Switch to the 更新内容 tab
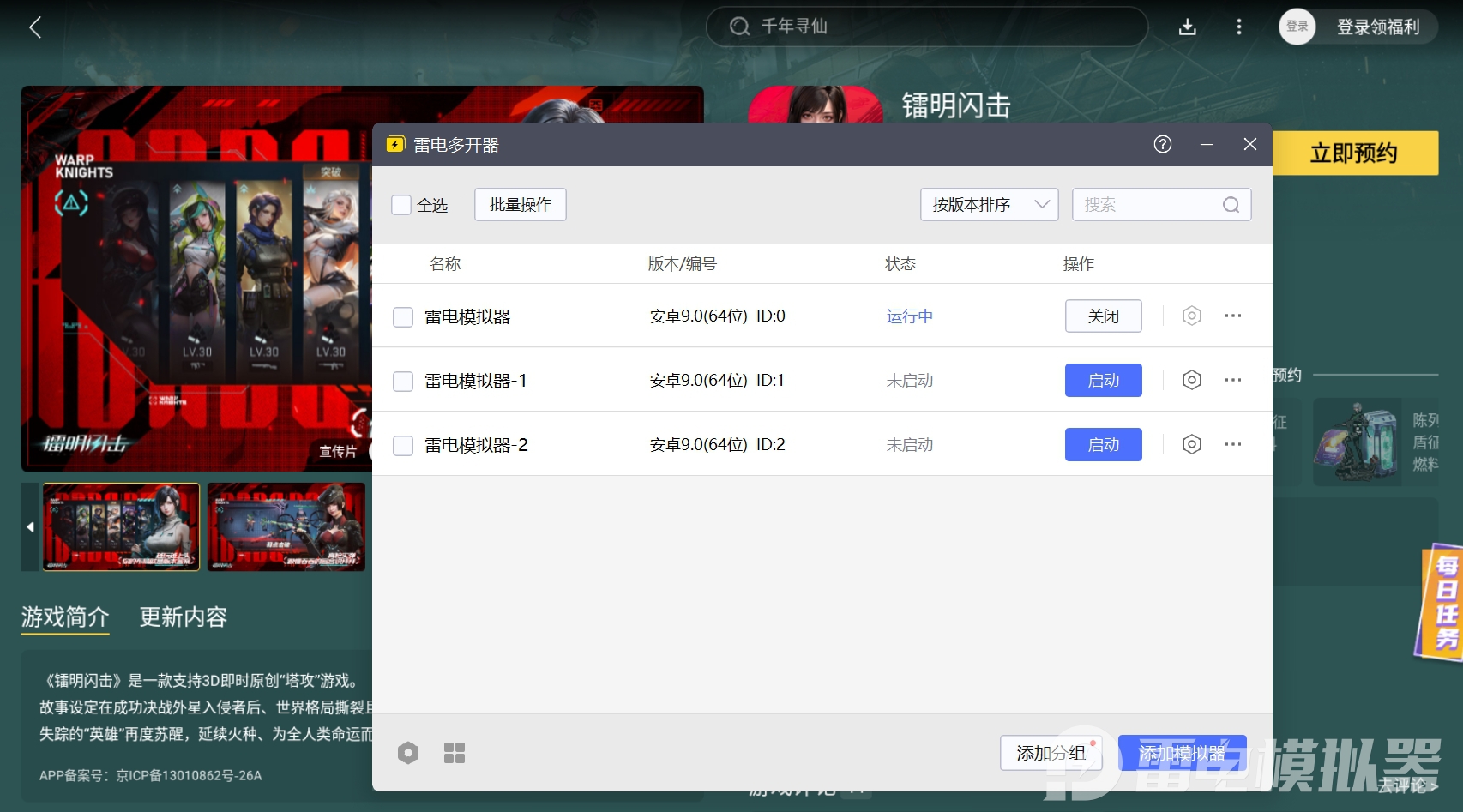The image size is (1463, 812). pyautogui.click(x=183, y=617)
